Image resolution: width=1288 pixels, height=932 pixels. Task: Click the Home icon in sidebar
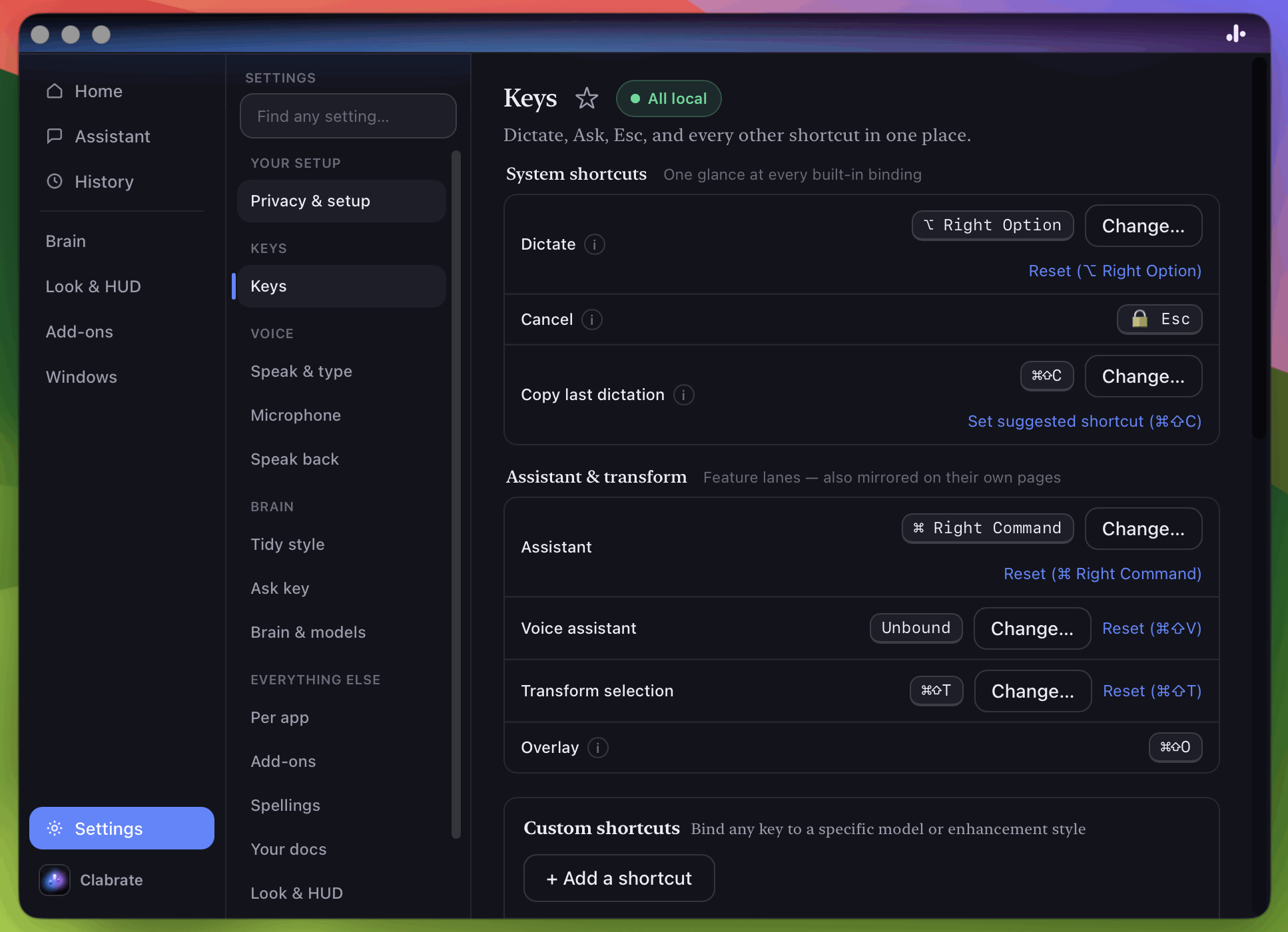pyautogui.click(x=55, y=91)
